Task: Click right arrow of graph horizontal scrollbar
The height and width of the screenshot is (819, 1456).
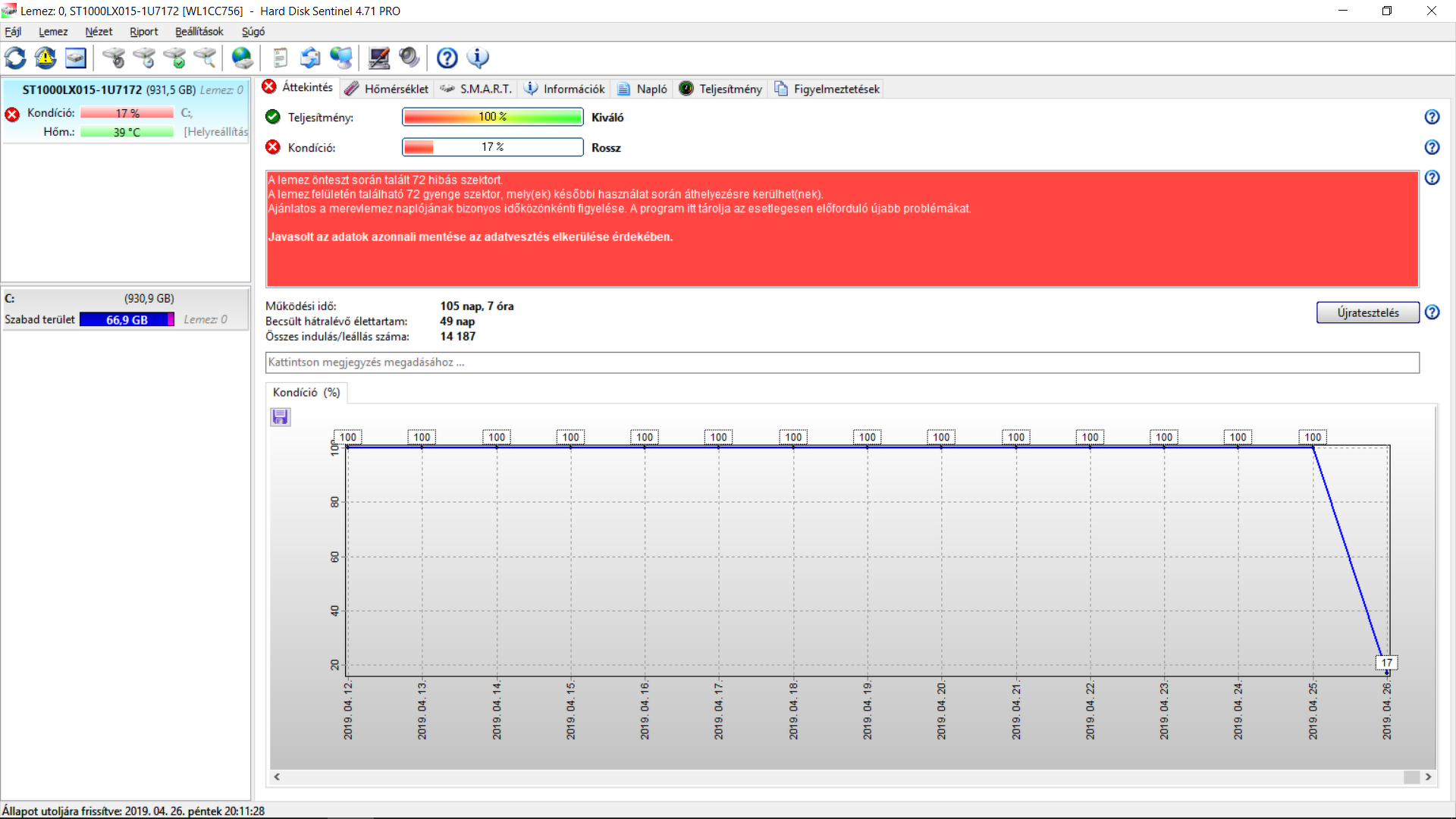Action: click(1429, 777)
